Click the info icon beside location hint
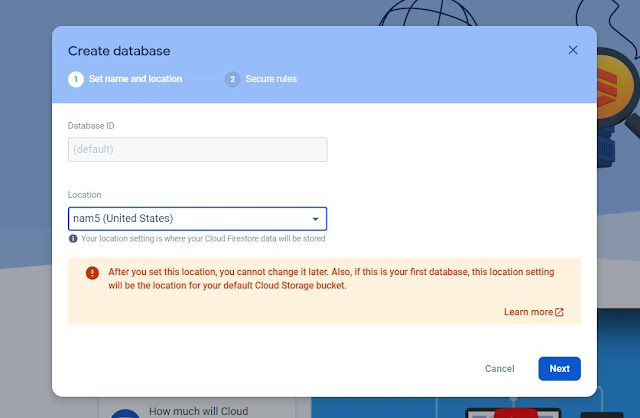 click(x=73, y=239)
